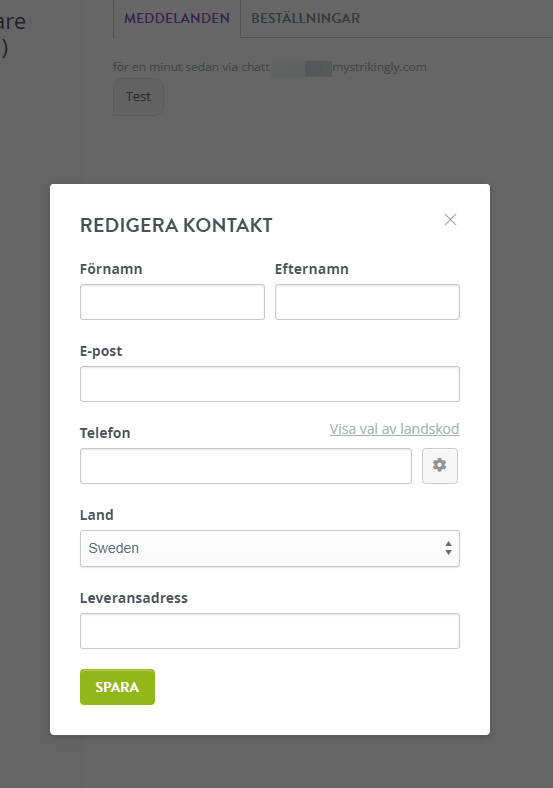The image size is (553, 788).
Task: Click the Telefon field label
Action: click(105, 433)
